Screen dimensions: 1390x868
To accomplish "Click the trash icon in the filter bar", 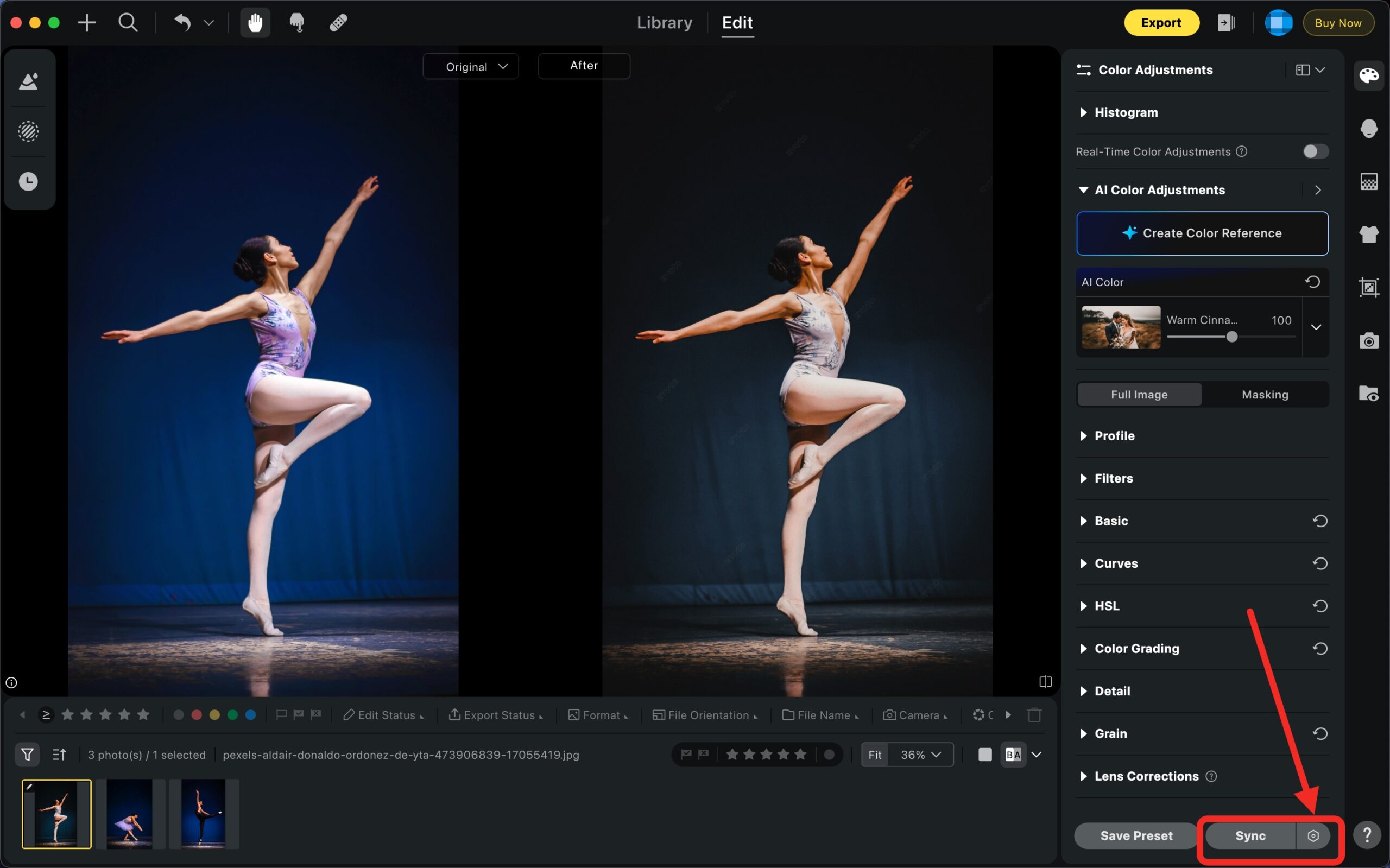I will point(1034,715).
